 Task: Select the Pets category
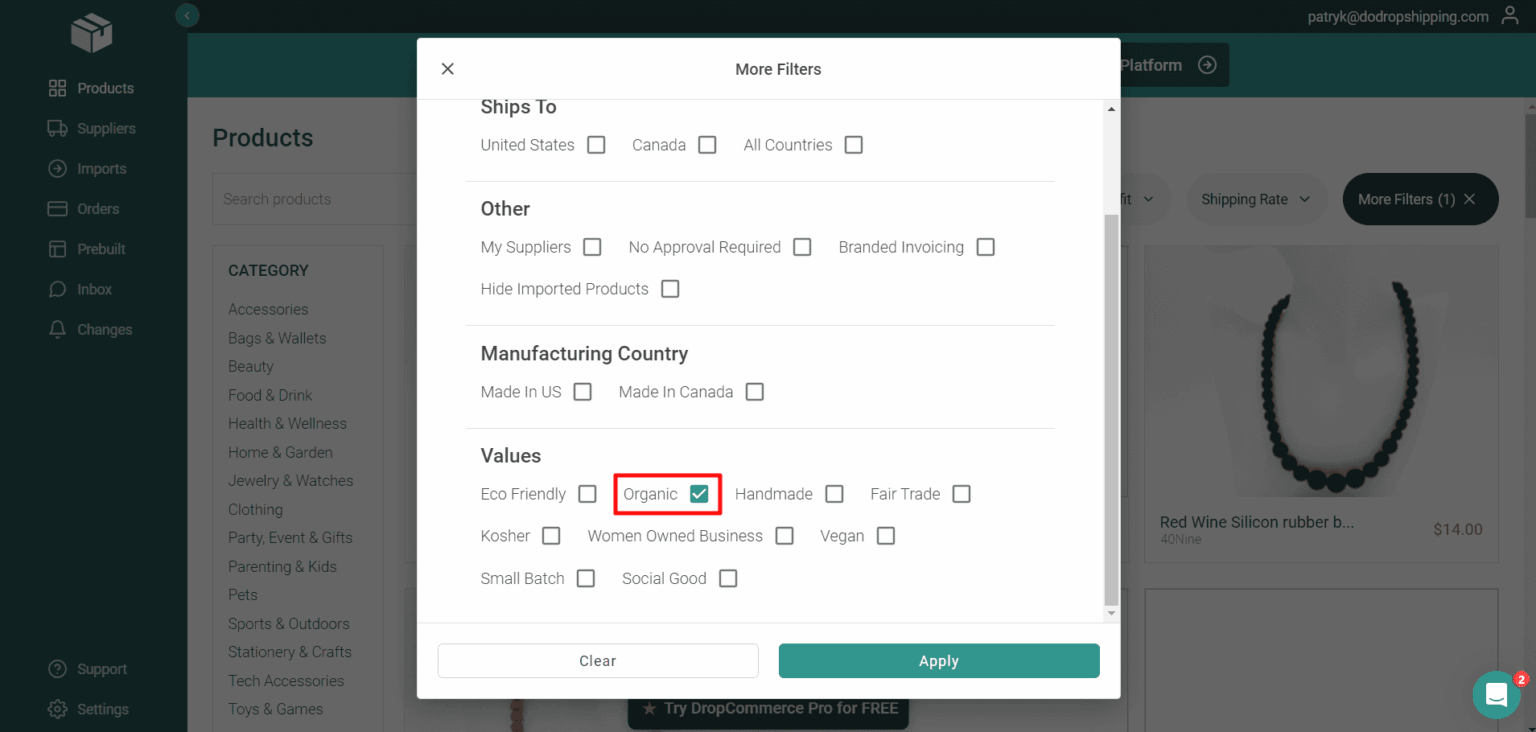[x=242, y=594]
